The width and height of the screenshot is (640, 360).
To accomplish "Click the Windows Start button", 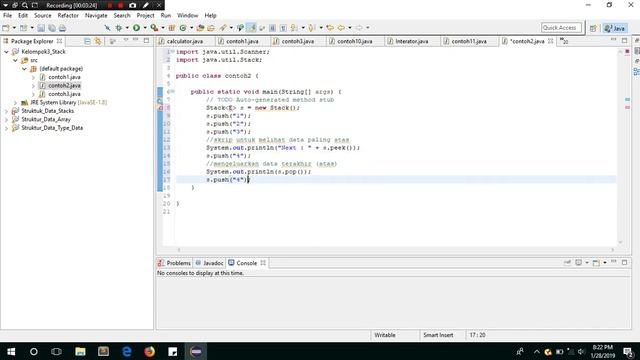I will [11, 351].
